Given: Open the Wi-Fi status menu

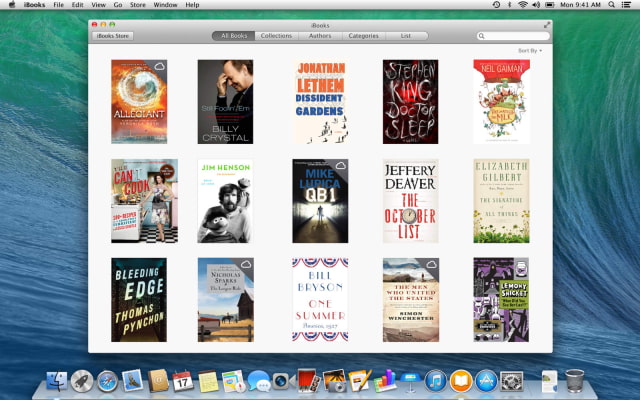Looking at the screenshot, I should (x=522, y=5).
